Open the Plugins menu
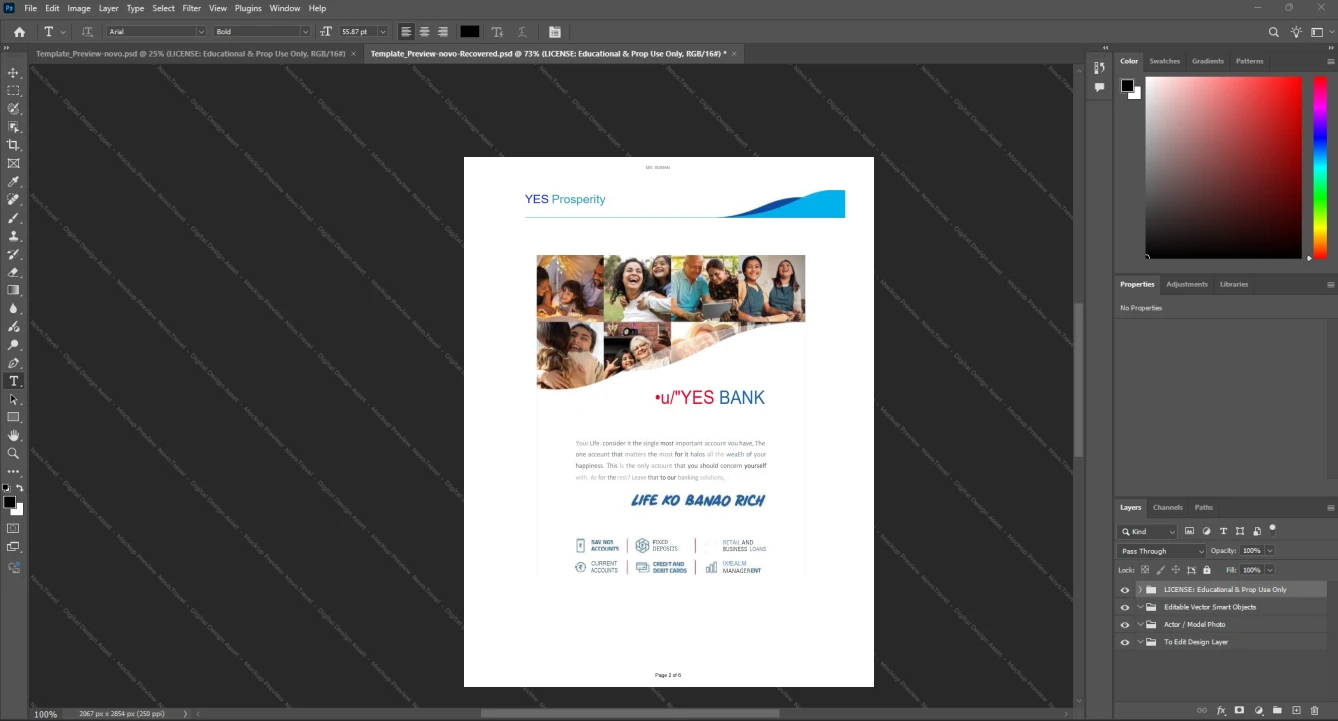Viewport: 1338px width, 721px height. (248, 8)
